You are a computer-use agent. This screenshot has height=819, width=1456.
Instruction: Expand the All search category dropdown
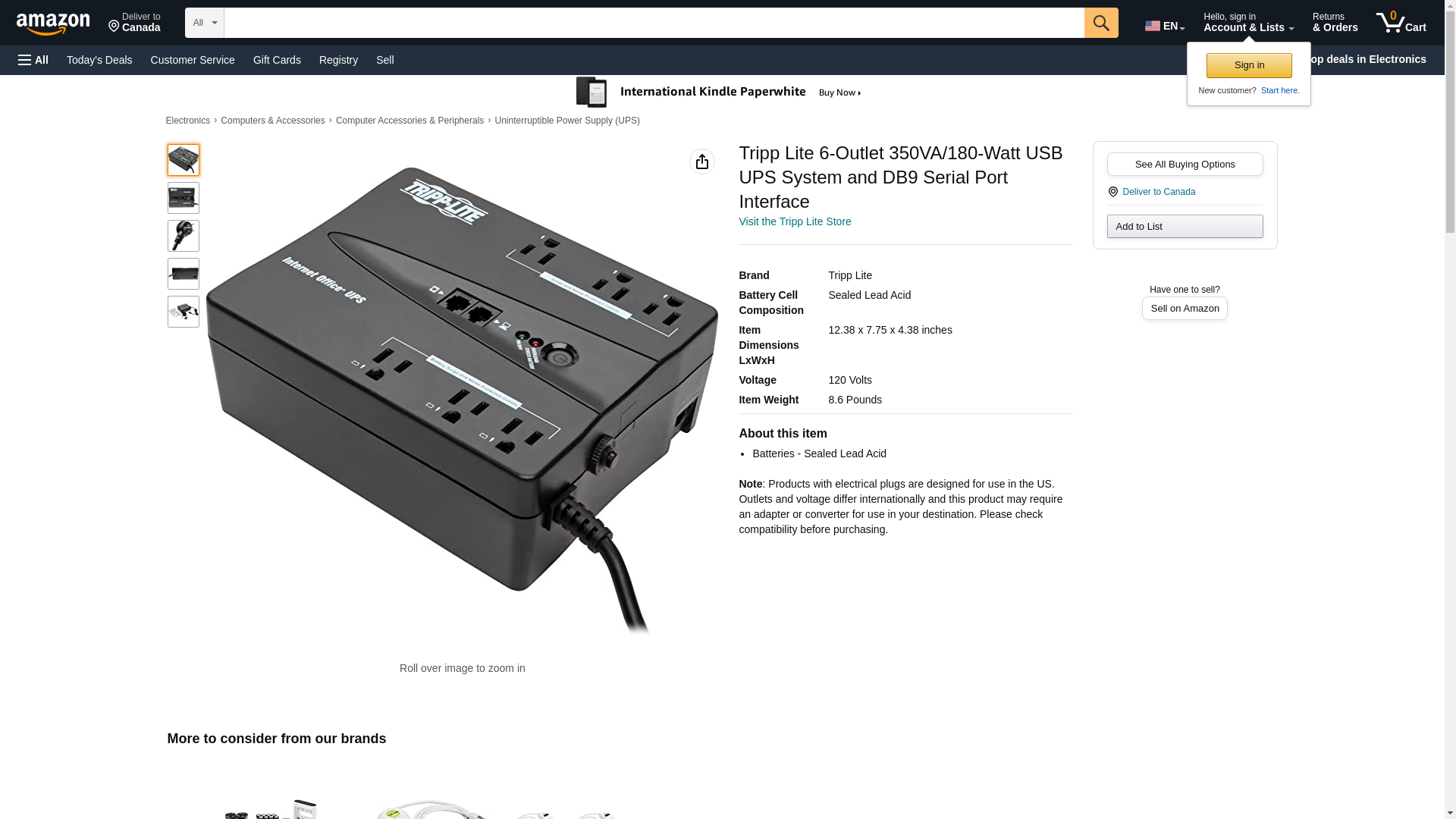coord(204,23)
